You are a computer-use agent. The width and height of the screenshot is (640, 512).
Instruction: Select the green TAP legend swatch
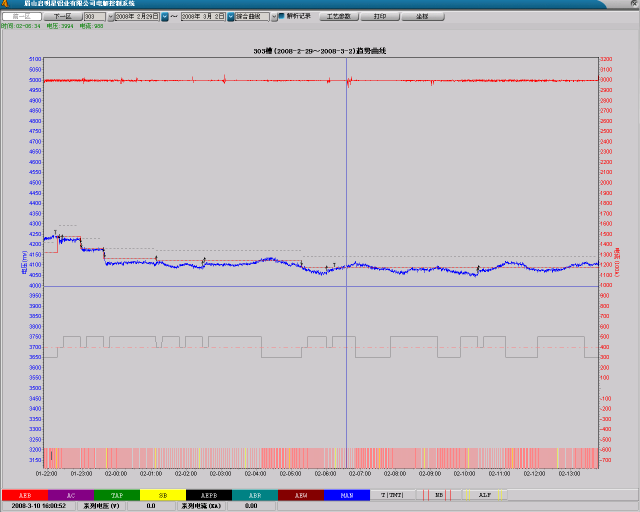pyautogui.click(x=116, y=495)
